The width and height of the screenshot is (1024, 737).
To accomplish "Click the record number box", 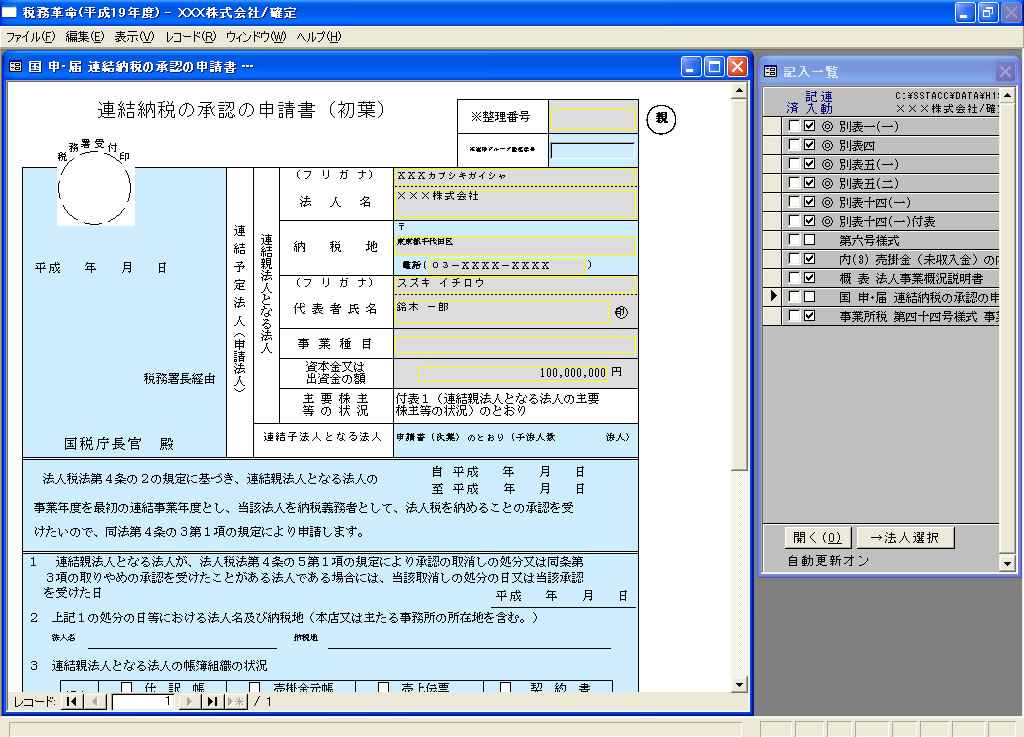I will coord(143,701).
